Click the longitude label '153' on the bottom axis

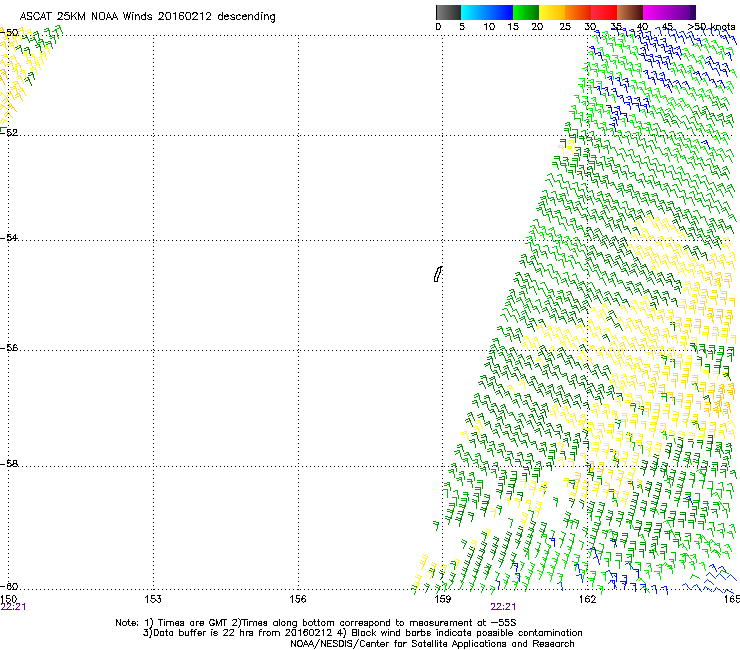[x=153, y=599]
